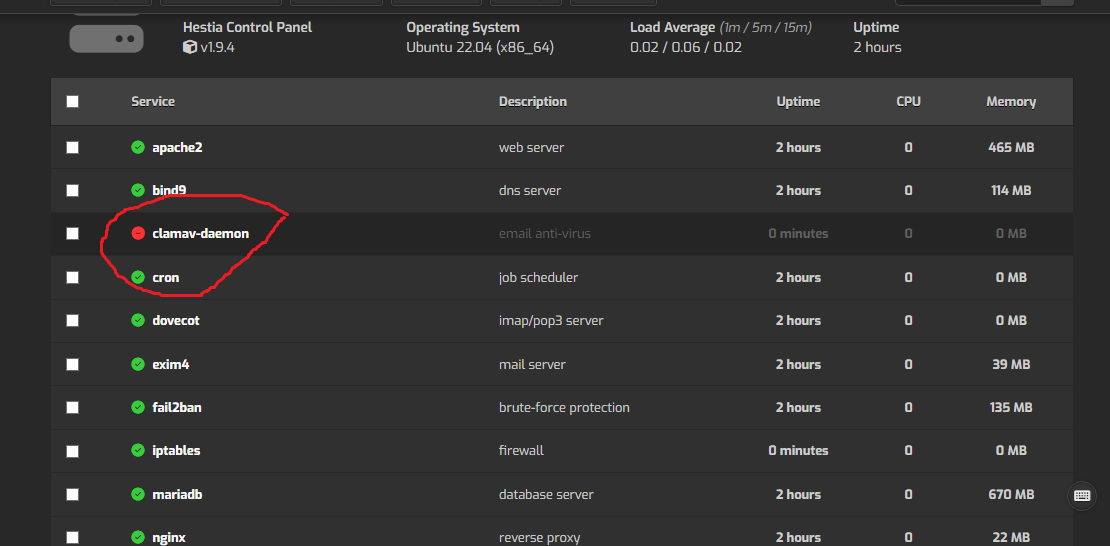Screen dimensions: 1110x546
Task: Click the server icon beside Hestia Control Panel
Action: (x=106, y=38)
